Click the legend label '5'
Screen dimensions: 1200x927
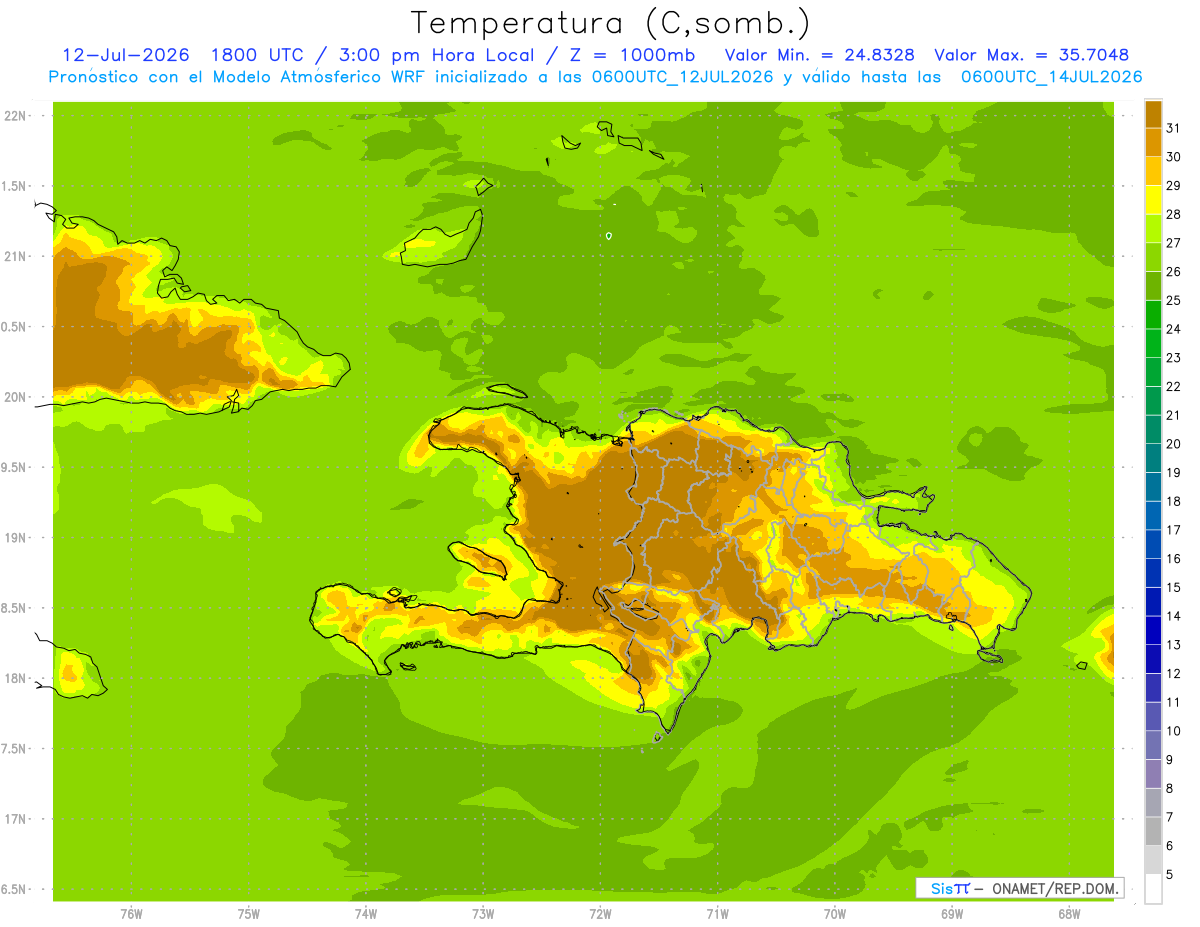[1169, 874]
